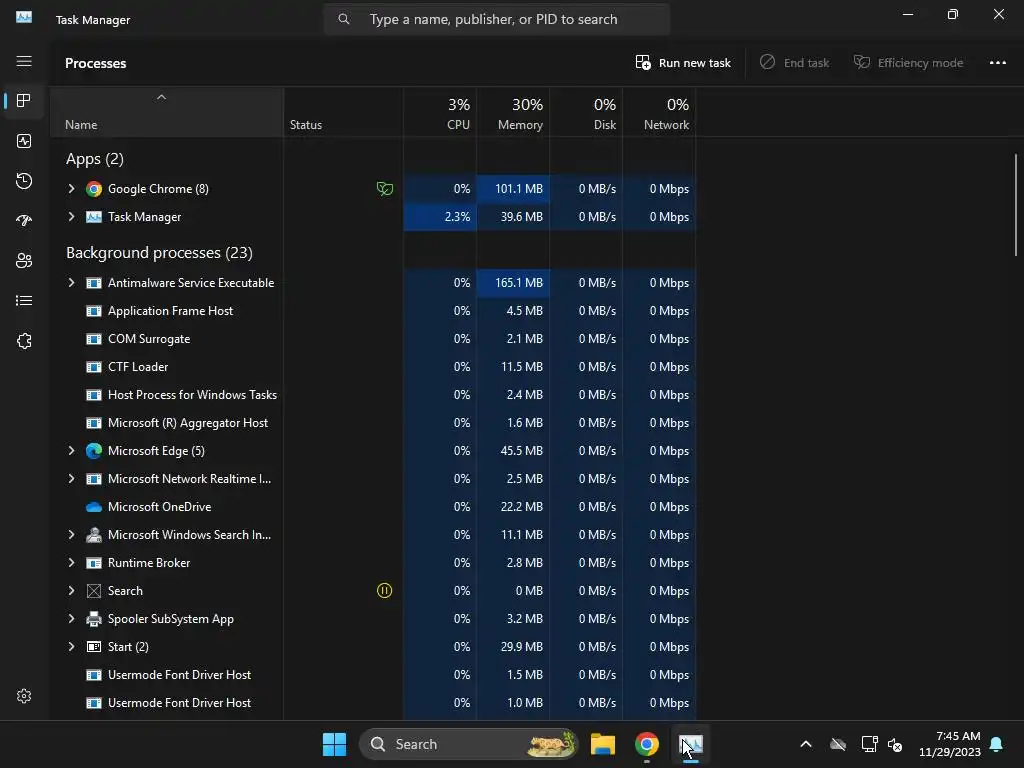Click the Task Manager process row icon
The width and height of the screenshot is (1024, 768).
94,217
